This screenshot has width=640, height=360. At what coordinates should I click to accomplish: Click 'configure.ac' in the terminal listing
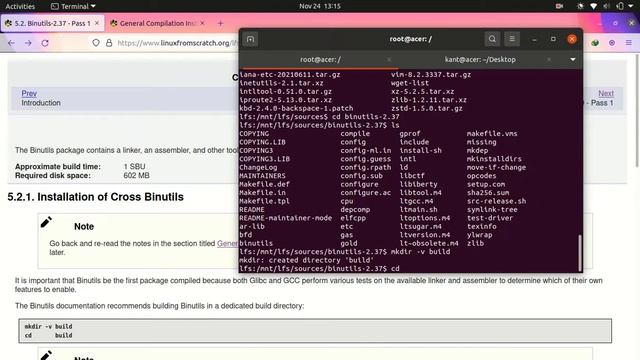[x=366, y=193]
